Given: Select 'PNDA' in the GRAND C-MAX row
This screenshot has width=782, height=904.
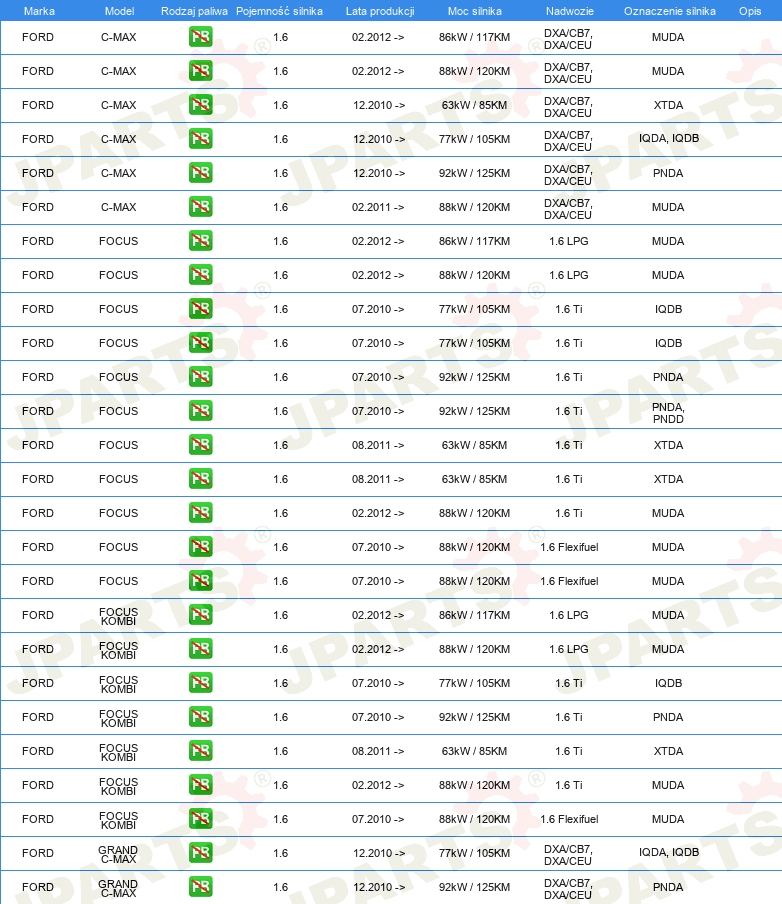Looking at the screenshot, I should point(668,887).
